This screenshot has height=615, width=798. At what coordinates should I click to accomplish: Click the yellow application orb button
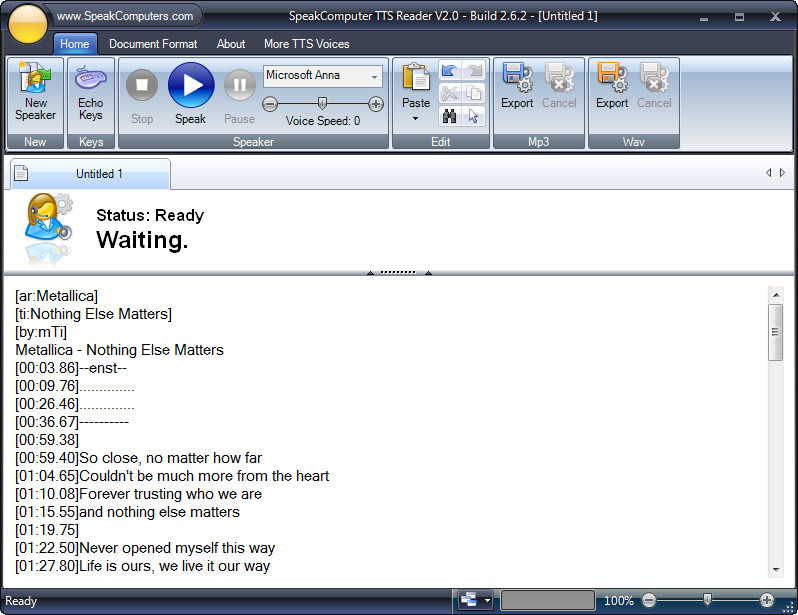click(27, 24)
